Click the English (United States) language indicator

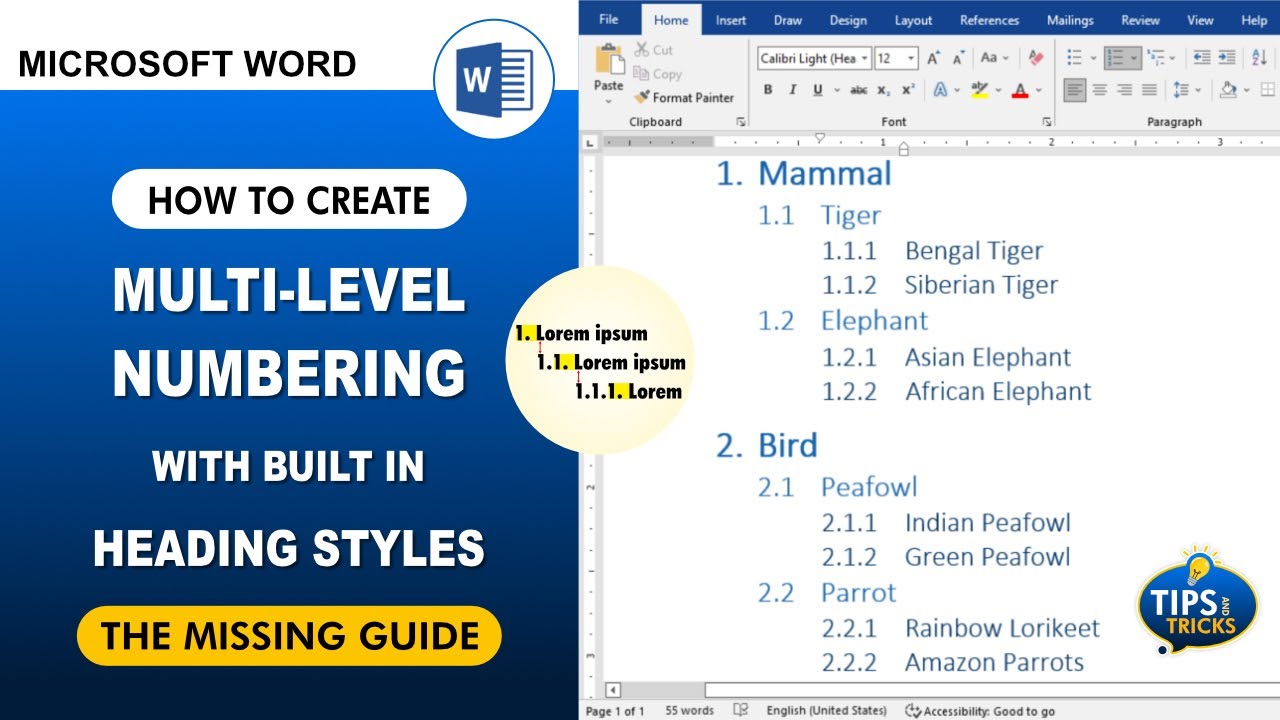point(826,711)
